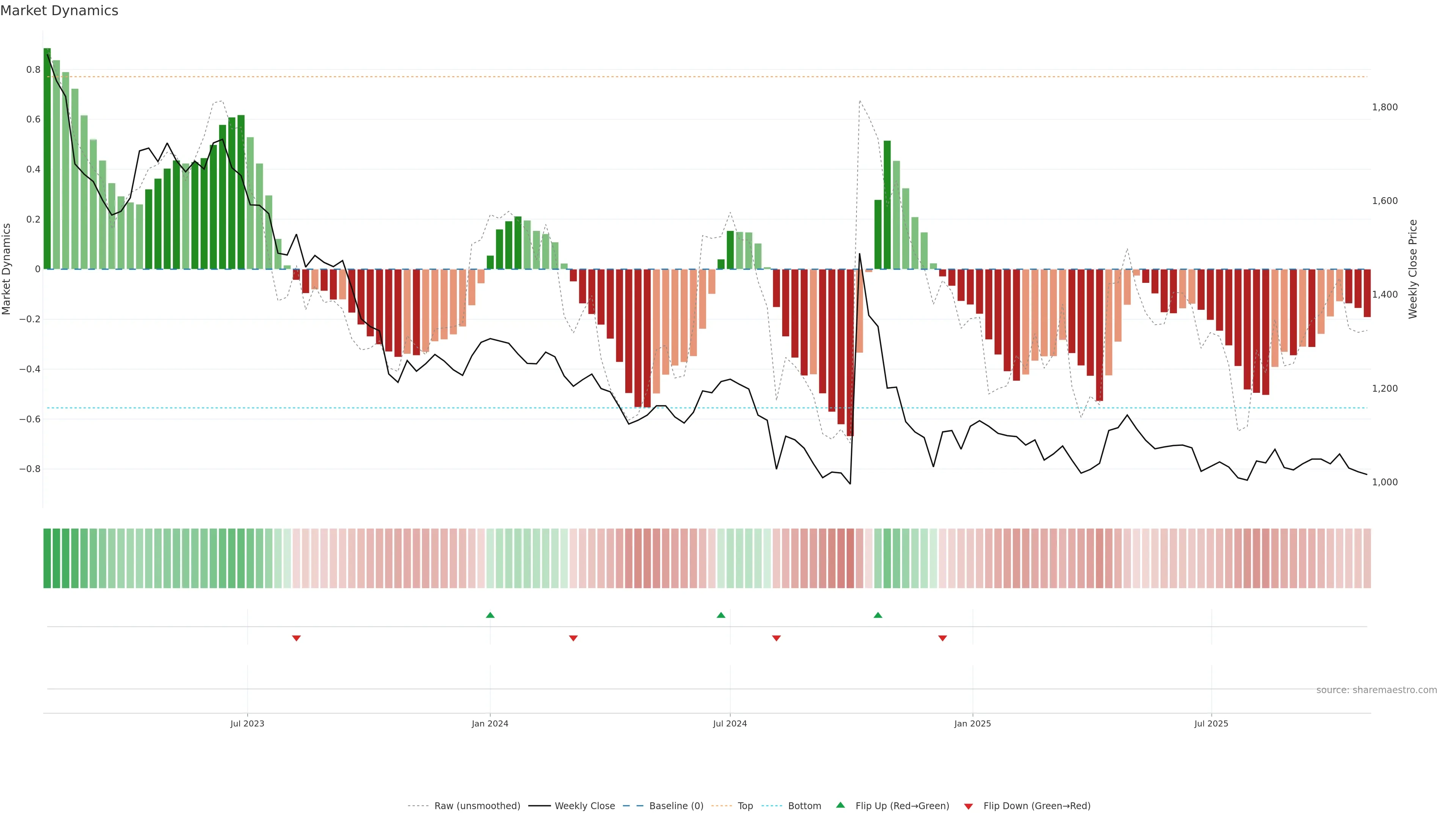This screenshot has height=819, width=1456.
Task: Click the first dark green heatmap strip cell
Action: pos(47,559)
